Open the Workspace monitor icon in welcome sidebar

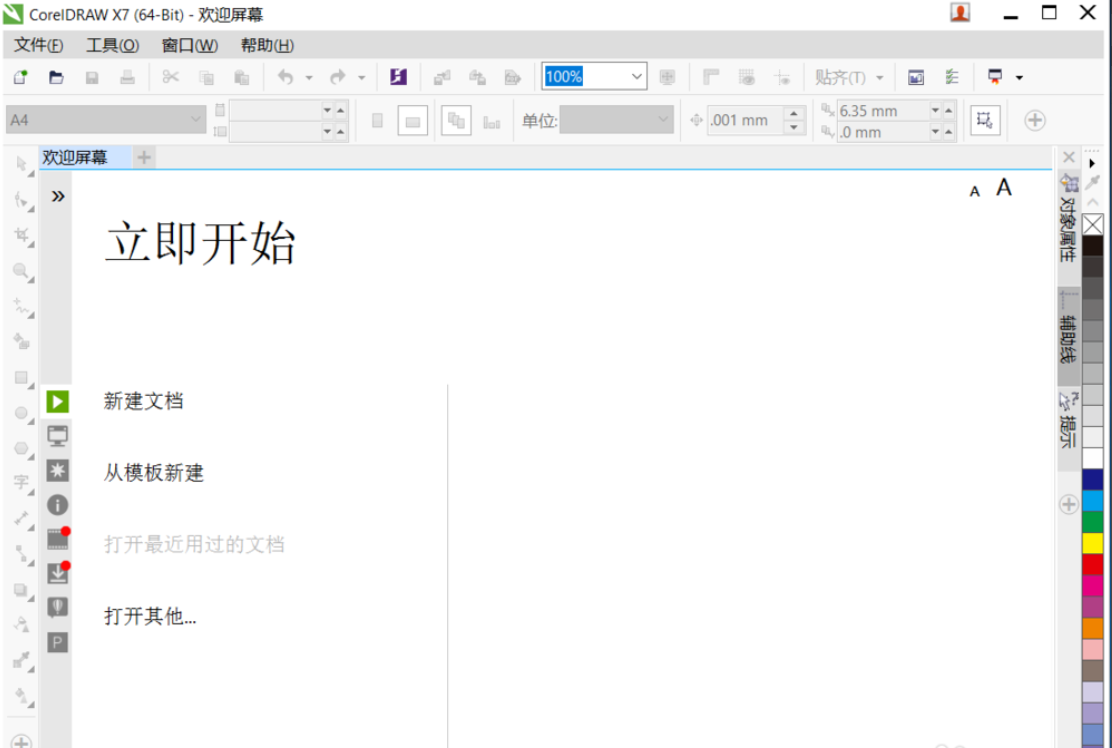click(58, 435)
